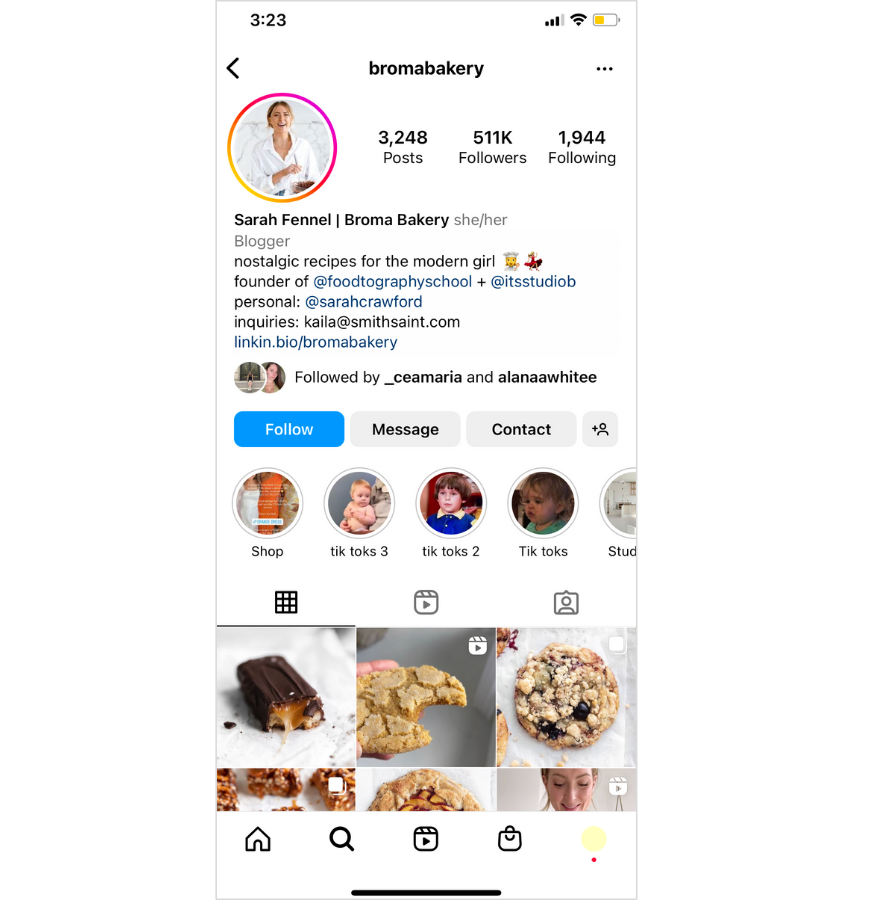
Task: Switch to the tagged photos tab
Action: [566, 602]
